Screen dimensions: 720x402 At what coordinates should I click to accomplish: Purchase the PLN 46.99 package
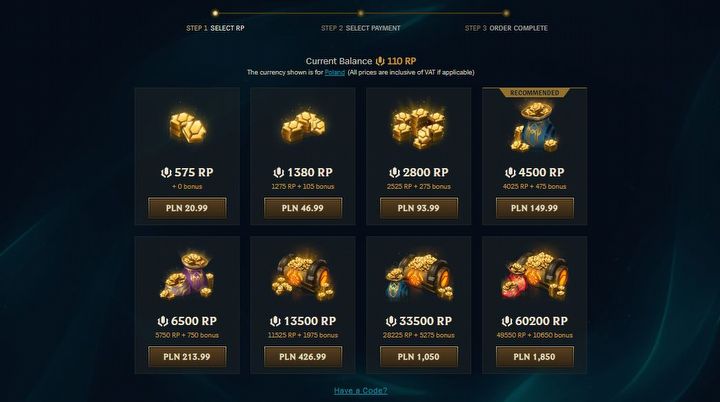303,208
